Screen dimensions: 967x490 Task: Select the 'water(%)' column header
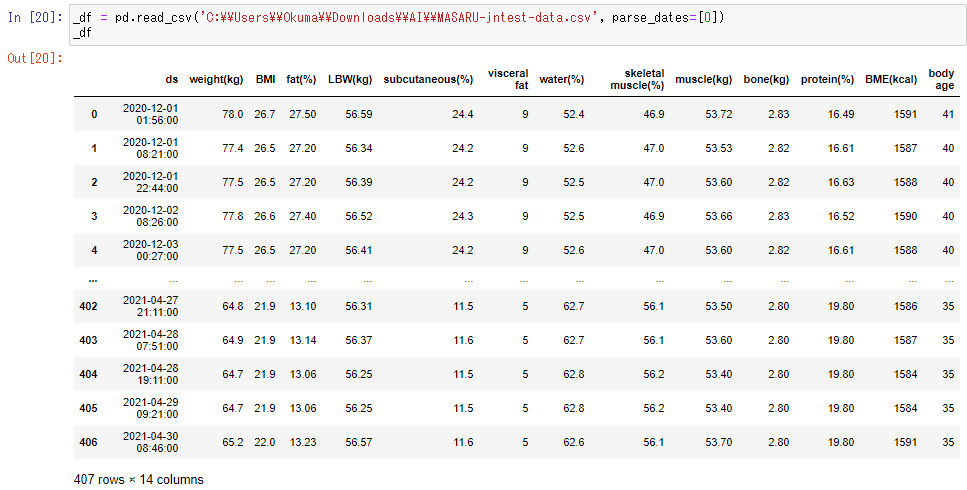coord(562,80)
